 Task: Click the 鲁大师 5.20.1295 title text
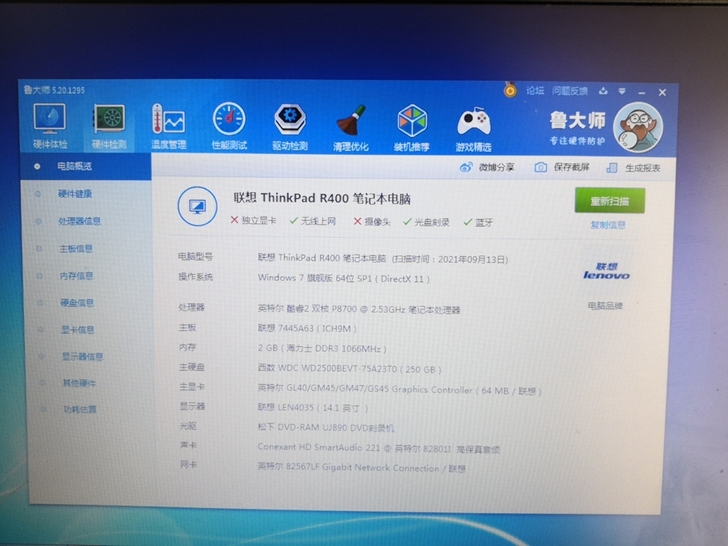point(54,90)
